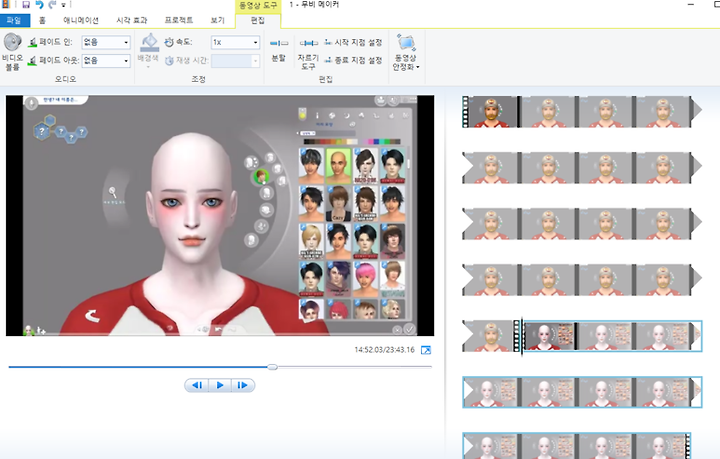Click the 속도 stopwatch icon
Screen dimensions: 720x459
[169, 42]
